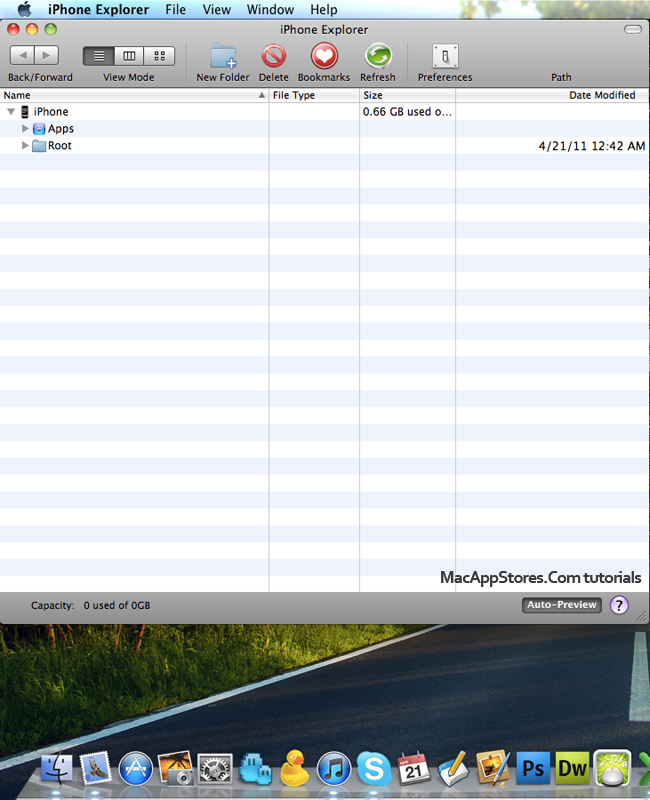Open Preferences from the toolbar
The width and height of the screenshot is (650, 800).
point(445,56)
